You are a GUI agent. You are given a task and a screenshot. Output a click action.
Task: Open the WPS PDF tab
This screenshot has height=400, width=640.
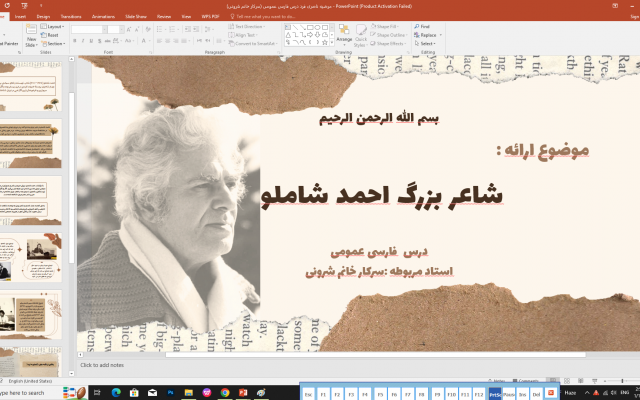[210, 16]
